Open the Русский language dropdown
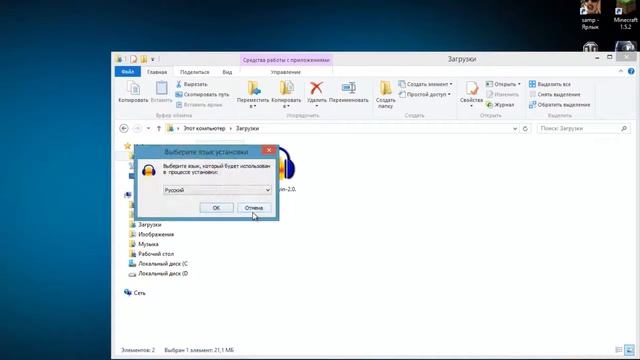The width and height of the screenshot is (640, 360). (x=217, y=190)
